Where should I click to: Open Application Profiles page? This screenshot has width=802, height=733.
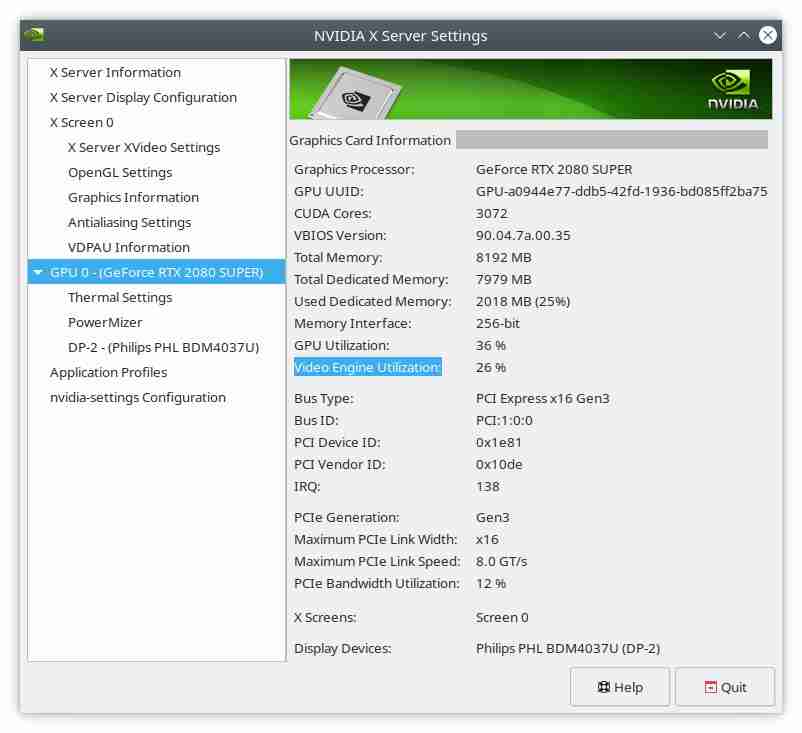tap(108, 372)
